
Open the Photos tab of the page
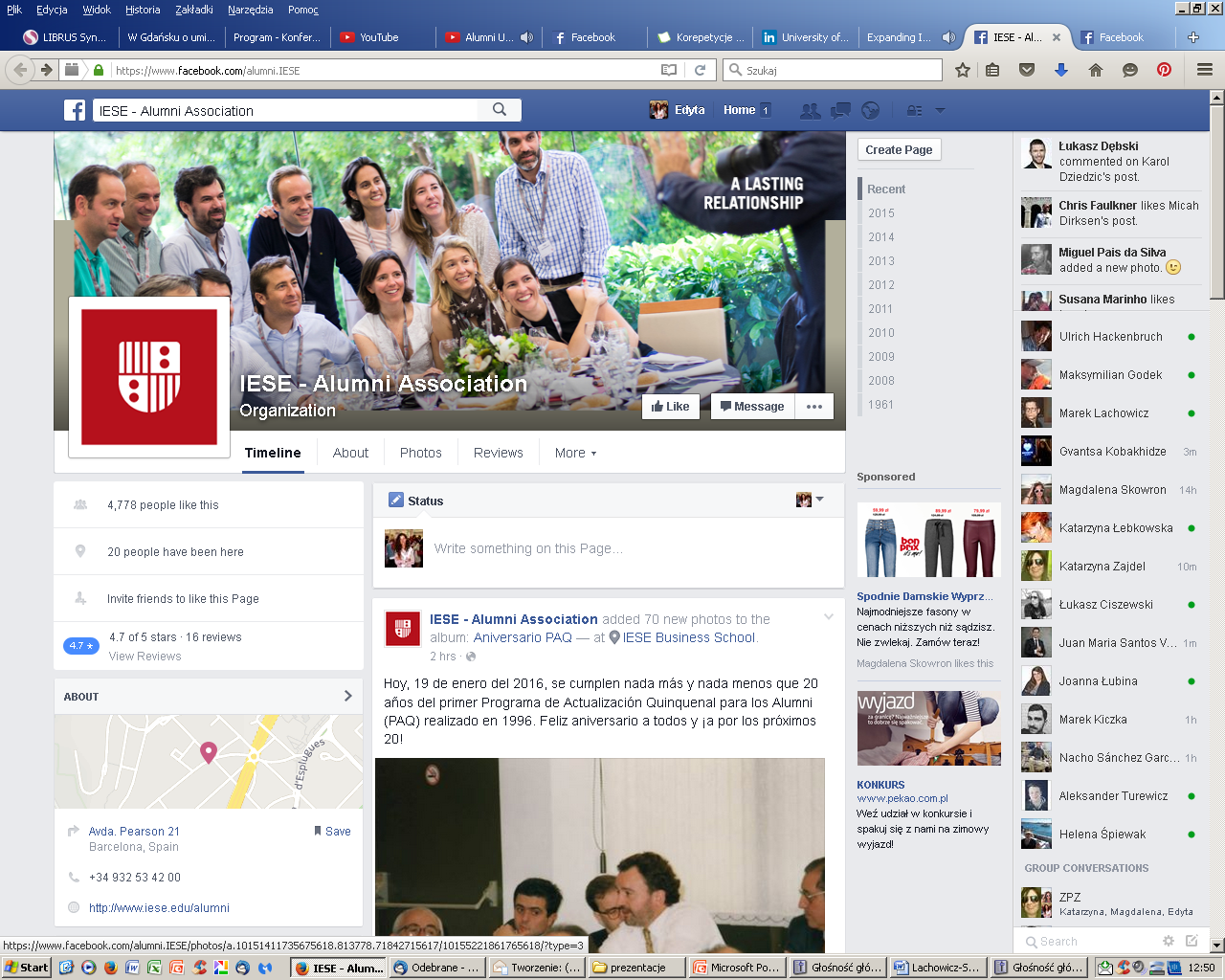421,453
